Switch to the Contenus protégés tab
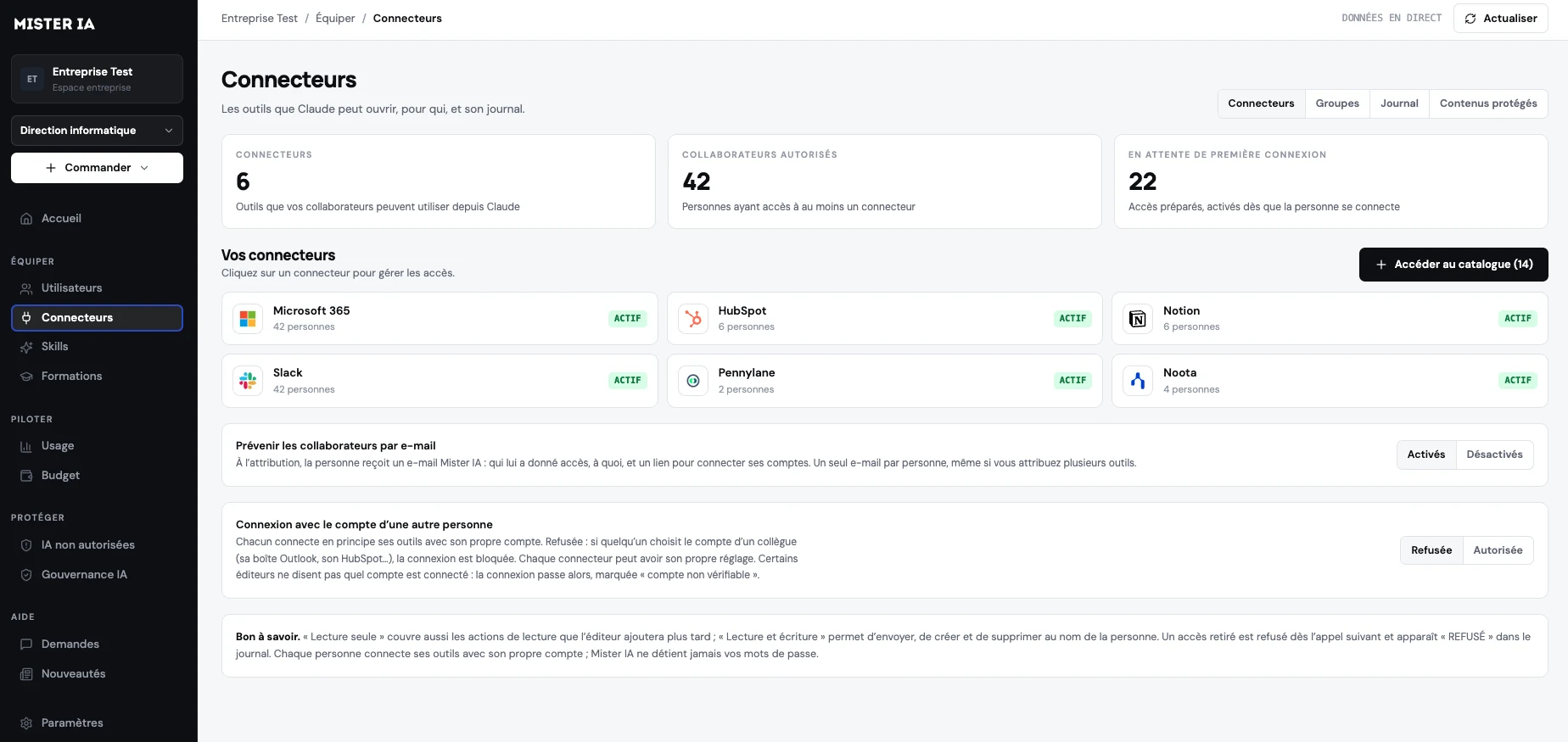This screenshot has width=1568, height=742. (x=1488, y=103)
